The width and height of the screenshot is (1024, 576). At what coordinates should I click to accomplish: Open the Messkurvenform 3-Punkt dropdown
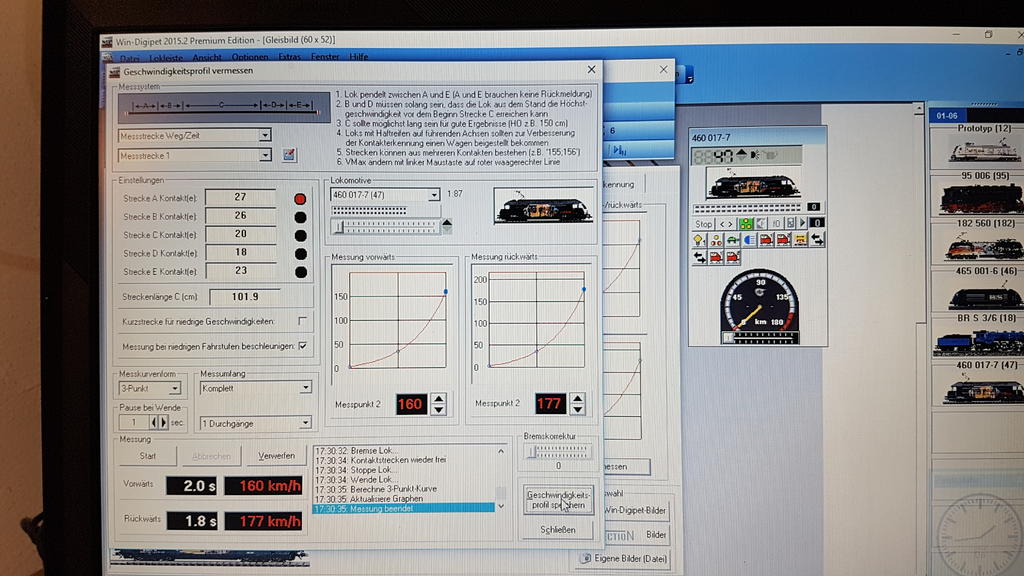click(x=174, y=389)
